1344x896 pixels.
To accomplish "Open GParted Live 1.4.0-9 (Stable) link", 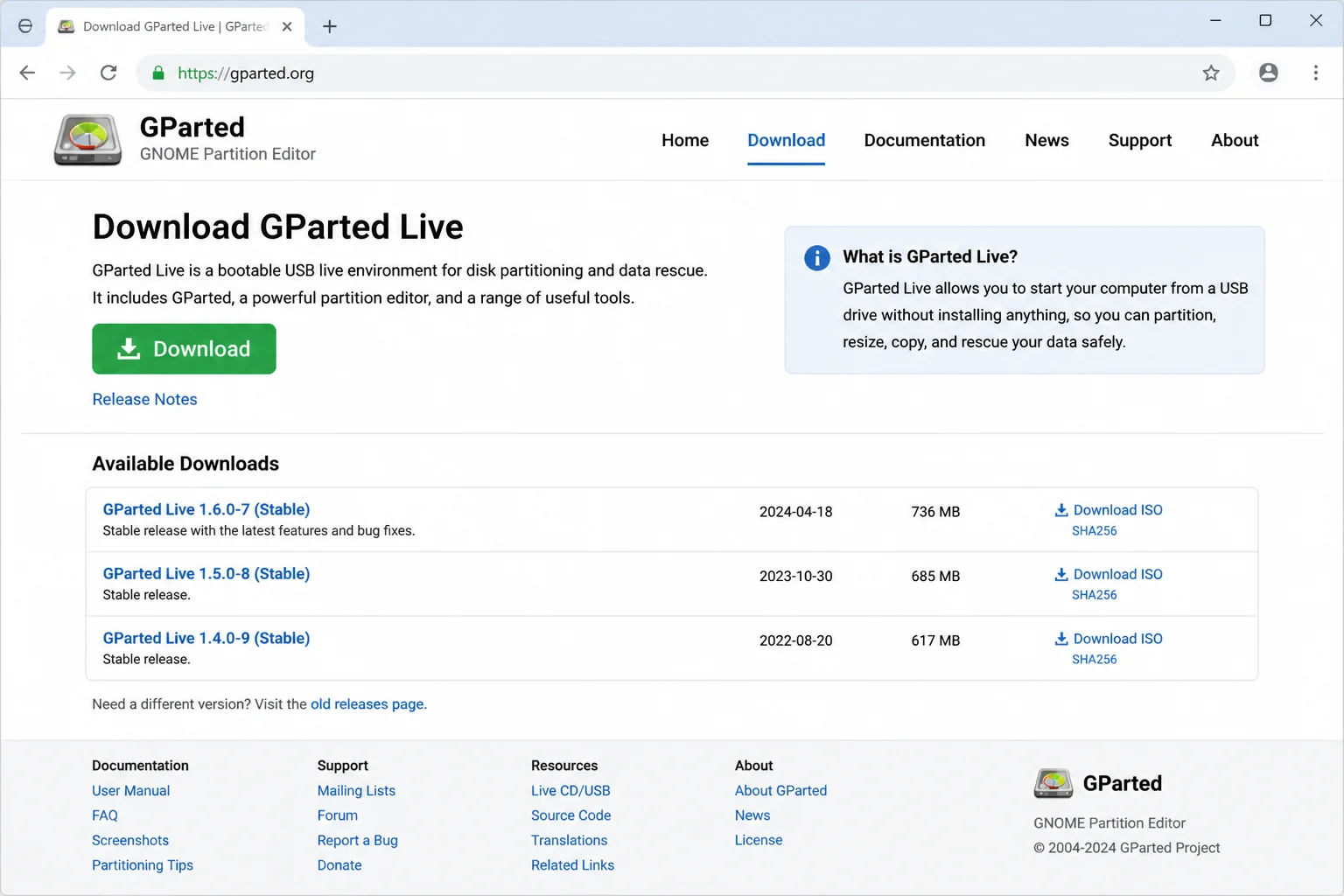I will point(206,638).
